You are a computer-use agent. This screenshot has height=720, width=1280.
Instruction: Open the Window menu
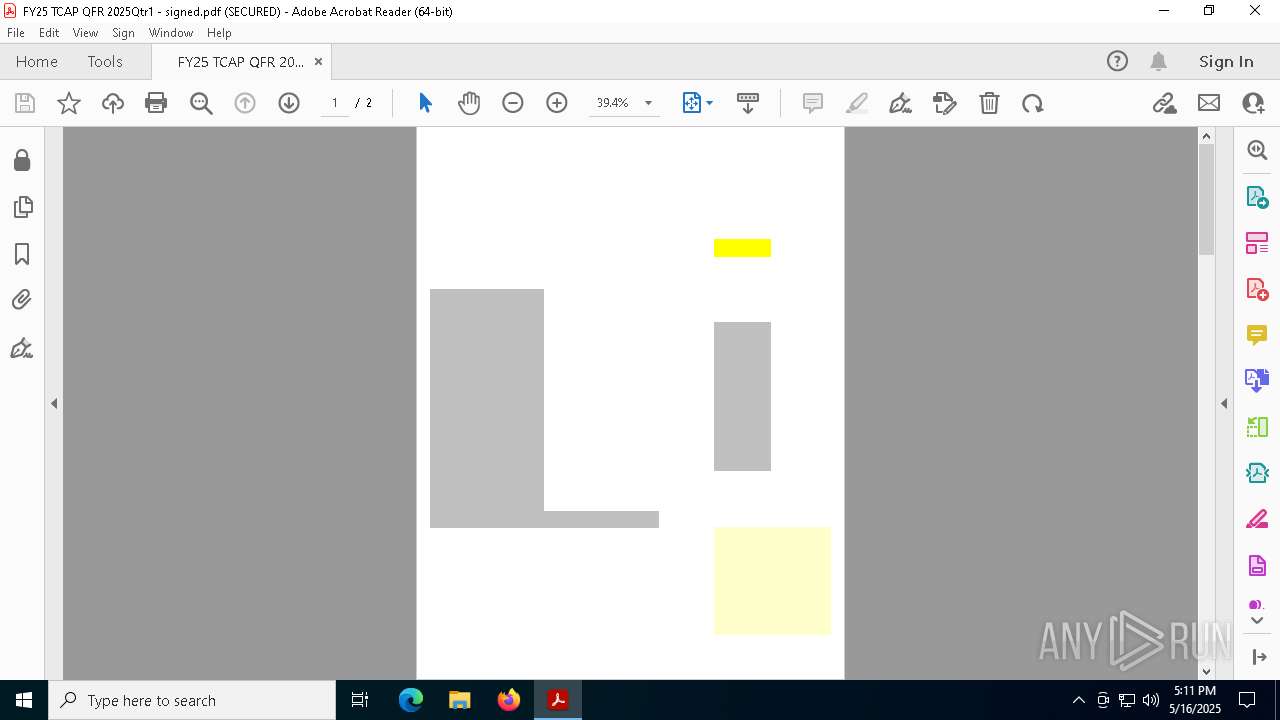point(171,33)
